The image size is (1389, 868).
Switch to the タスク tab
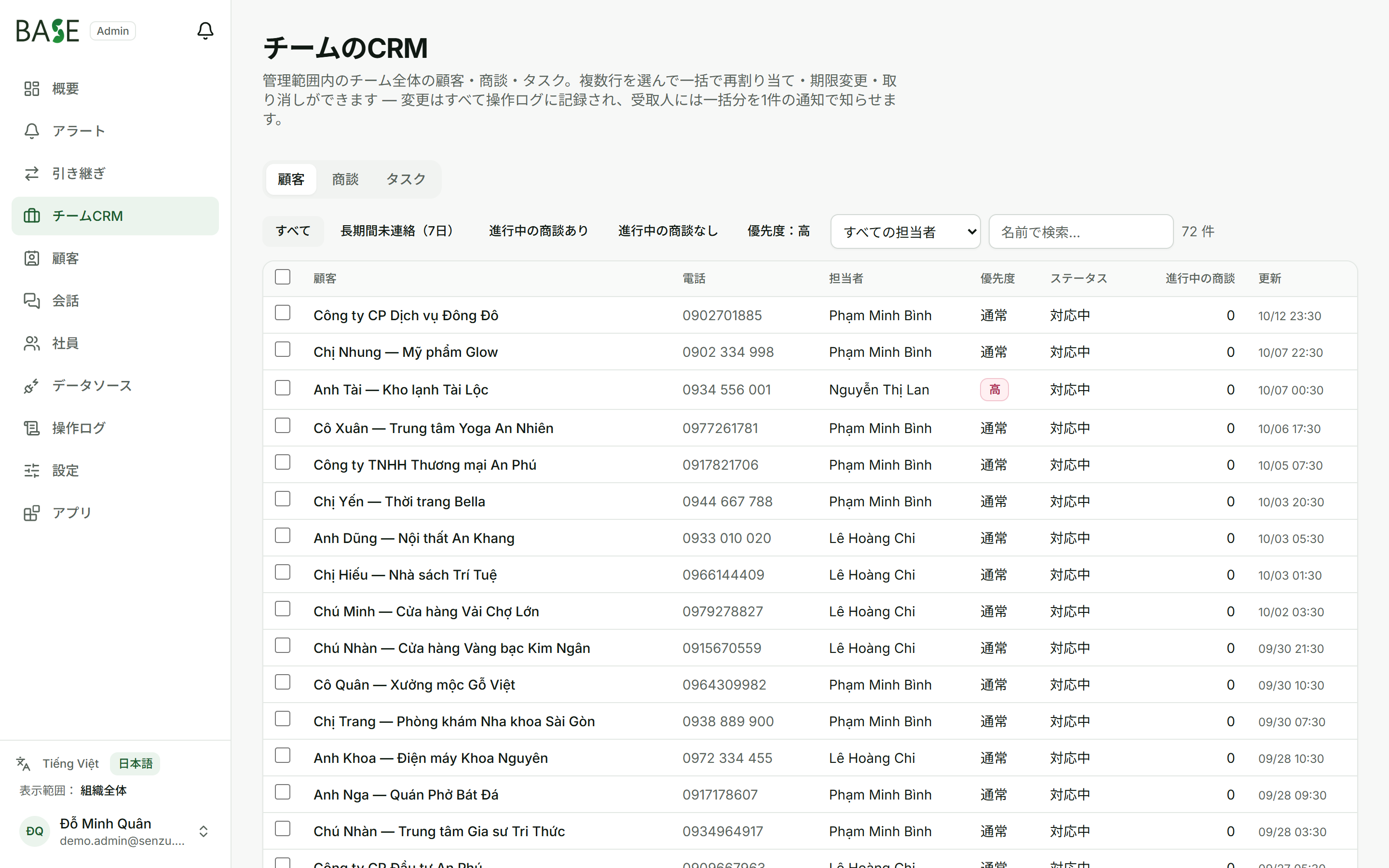pos(406,179)
